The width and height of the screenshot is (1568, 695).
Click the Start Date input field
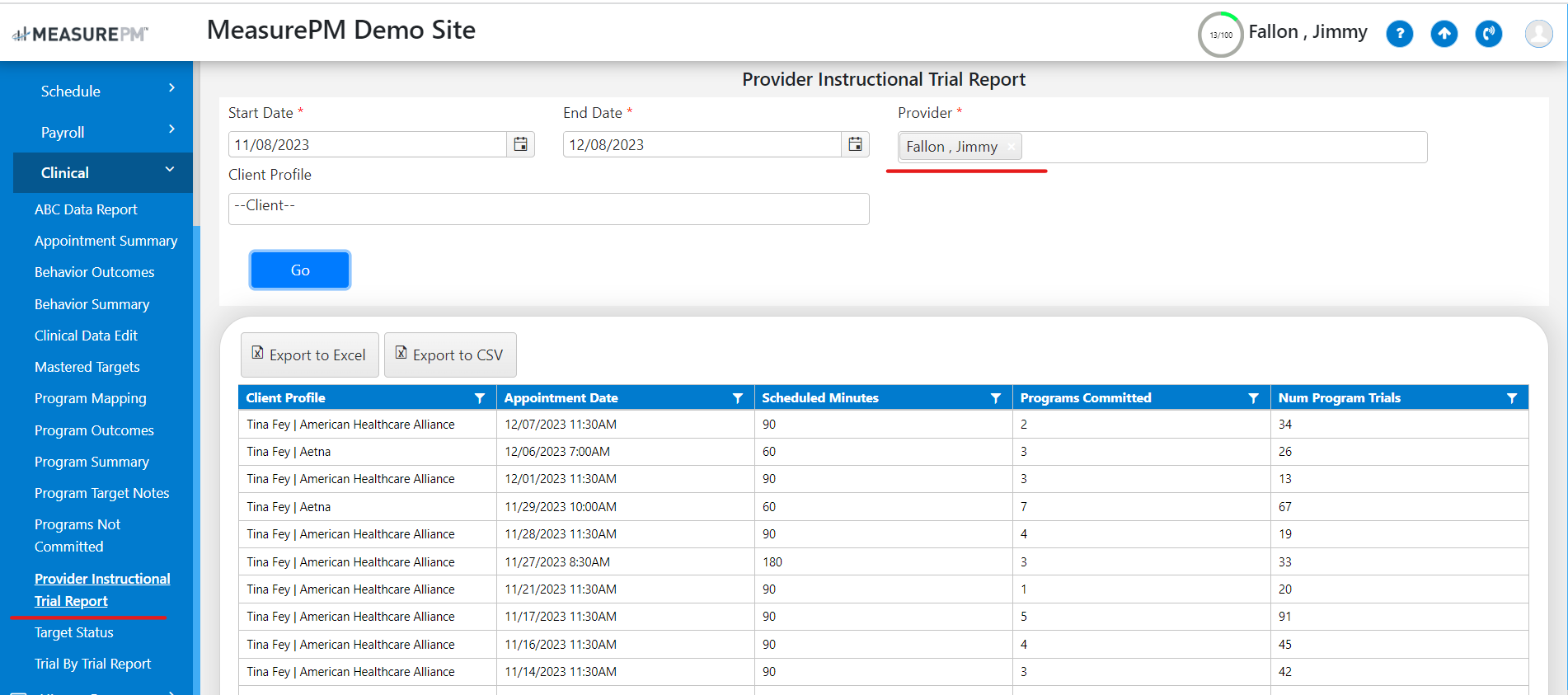coord(368,144)
